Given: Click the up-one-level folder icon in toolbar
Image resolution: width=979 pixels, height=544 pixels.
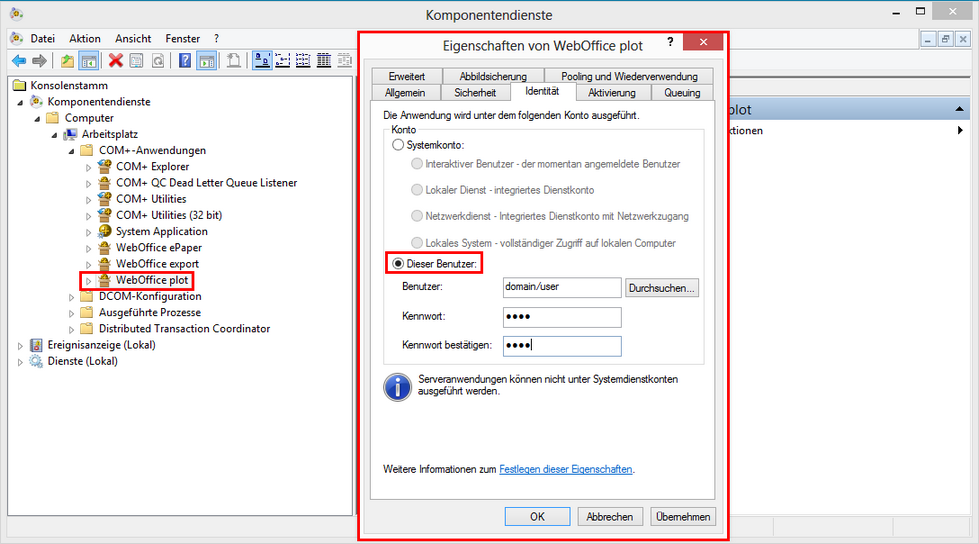Looking at the screenshot, I should (x=67, y=61).
